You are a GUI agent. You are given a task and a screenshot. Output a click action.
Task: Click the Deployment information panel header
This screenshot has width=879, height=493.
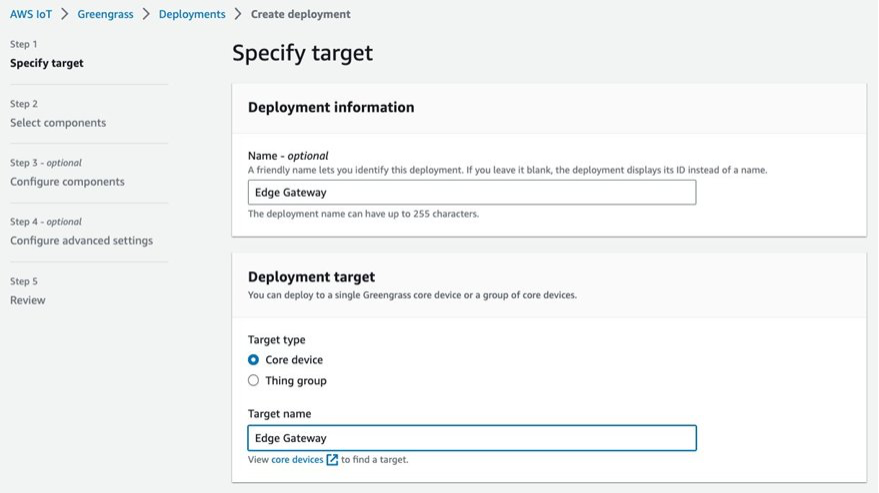click(x=331, y=107)
